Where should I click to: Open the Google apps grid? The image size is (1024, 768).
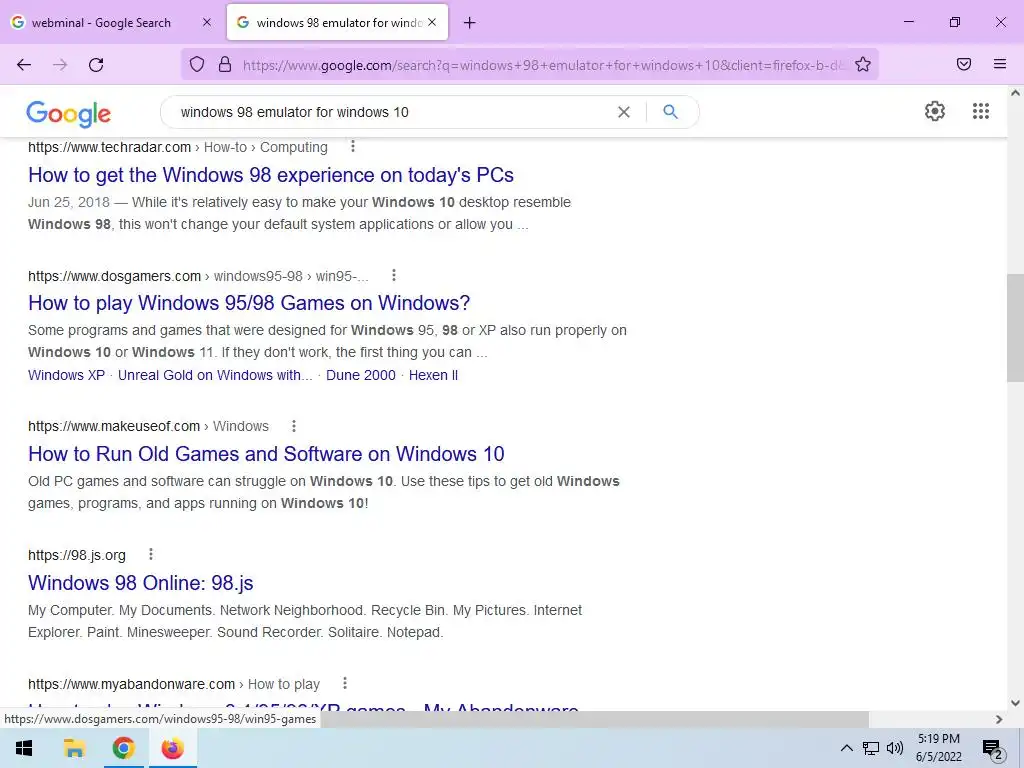tap(981, 111)
